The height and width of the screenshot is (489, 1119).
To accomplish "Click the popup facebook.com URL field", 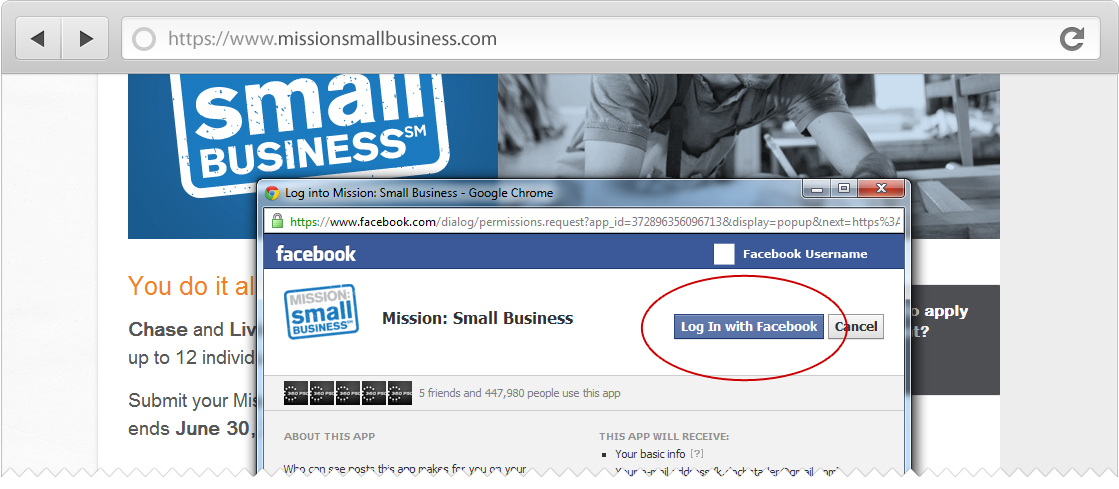I will [x=584, y=221].
